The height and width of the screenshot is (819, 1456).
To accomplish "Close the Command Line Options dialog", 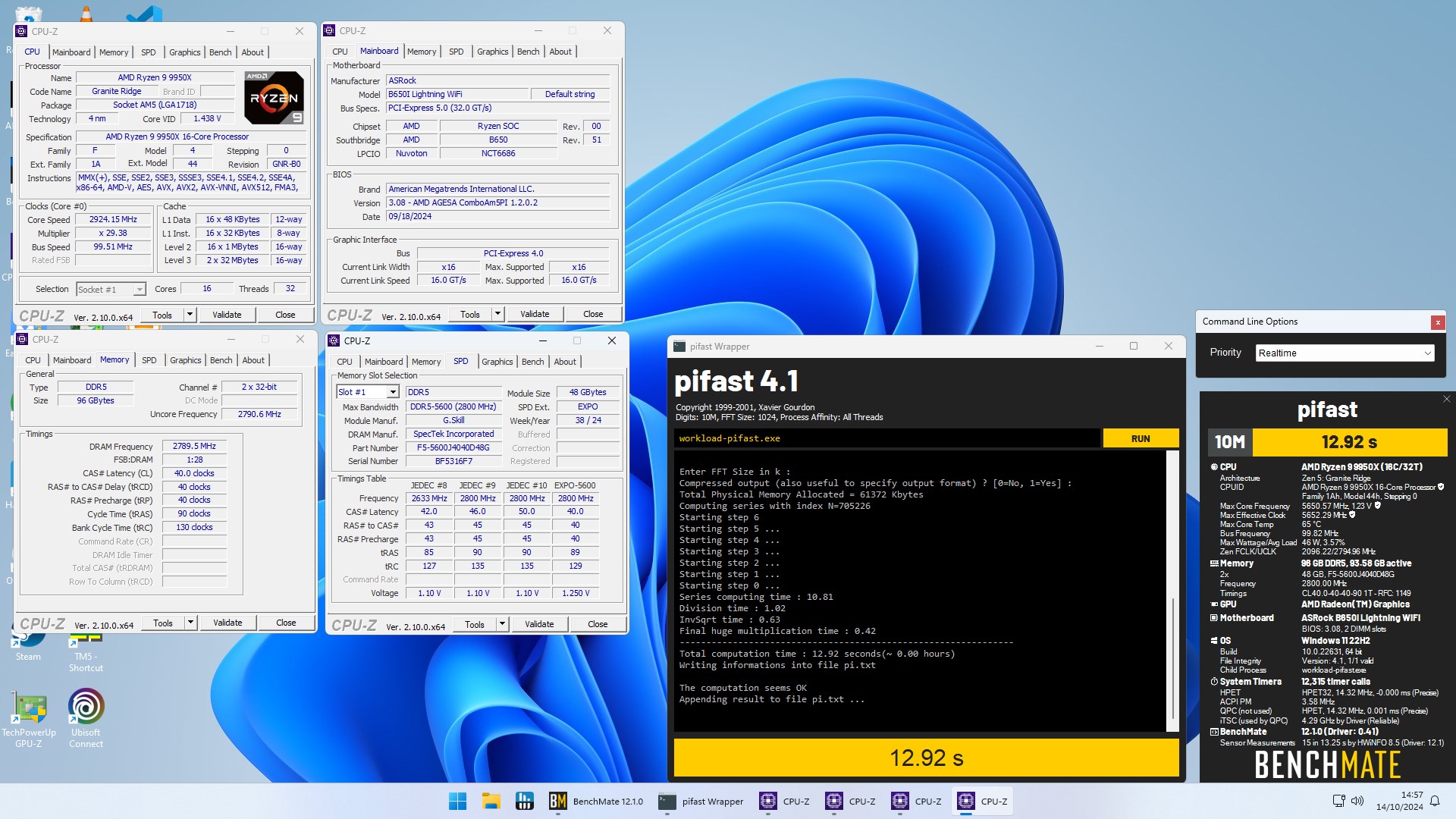I will click(1437, 322).
